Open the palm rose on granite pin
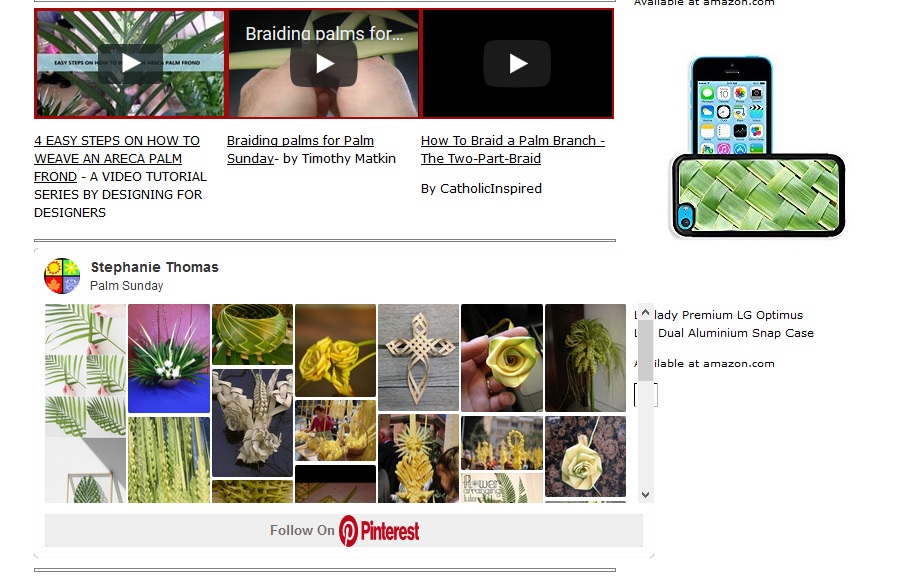908x588 pixels. 585,456
